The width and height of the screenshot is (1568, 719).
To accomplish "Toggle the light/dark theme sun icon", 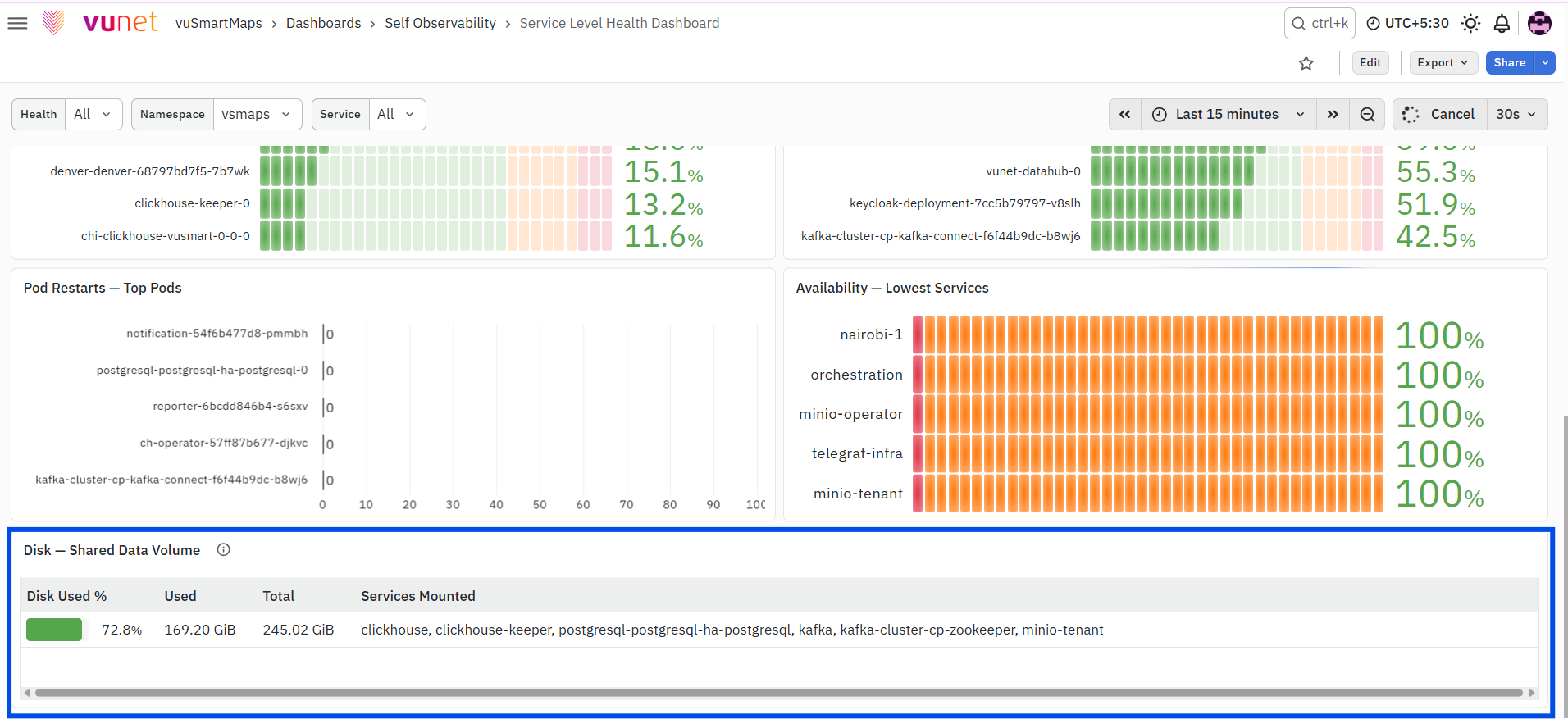I will click(x=1470, y=23).
